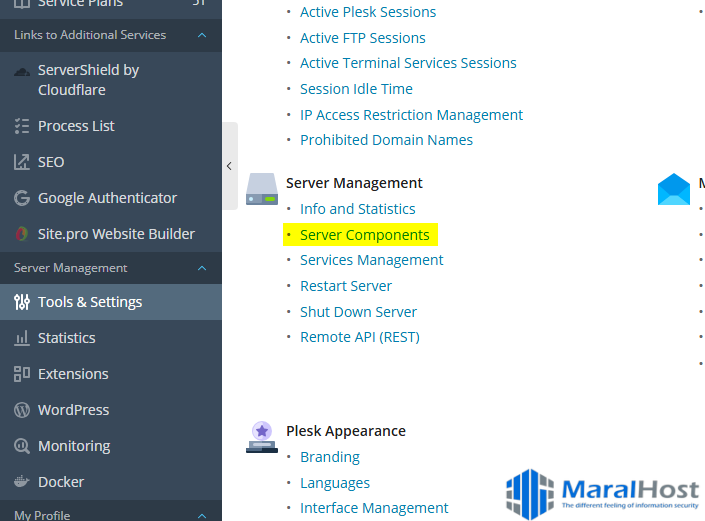705x521 pixels.
Task: Collapse the Server Management sidebar section
Action: tap(202, 268)
